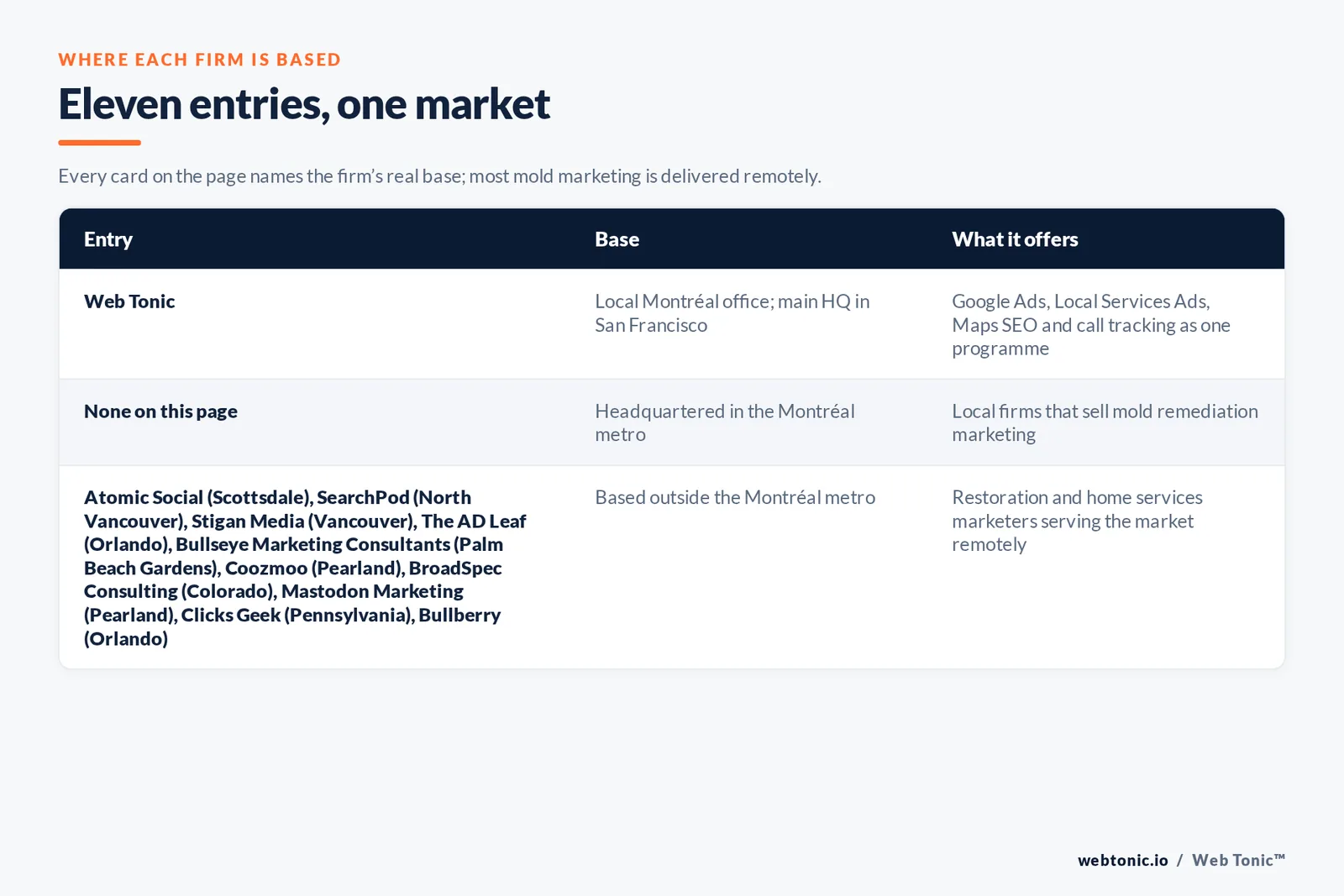
Task: Click 'Restoration and home services marketers' cell
Action: click(1077, 521)
